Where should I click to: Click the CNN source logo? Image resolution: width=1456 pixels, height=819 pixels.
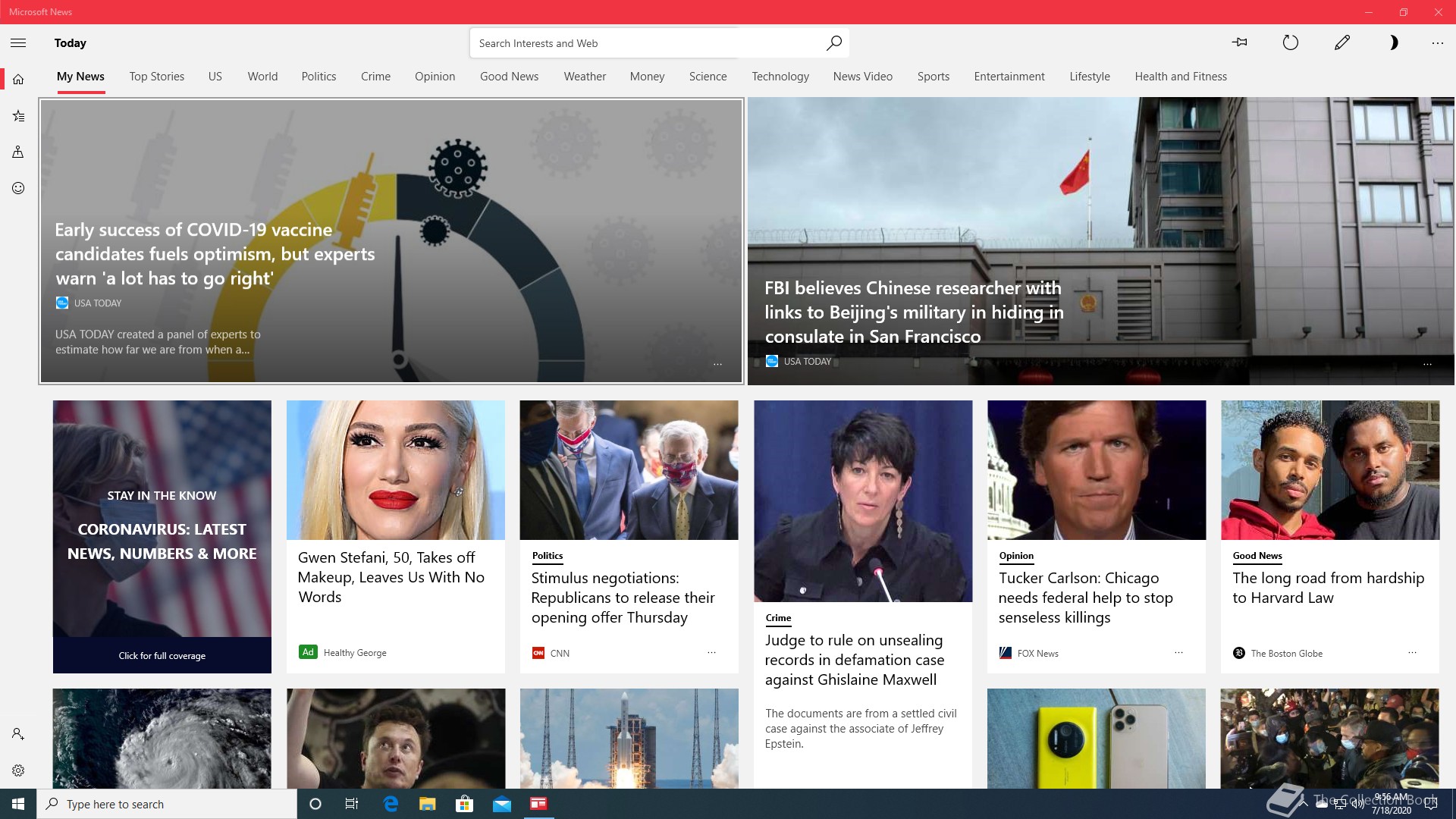tap(538, 653)
